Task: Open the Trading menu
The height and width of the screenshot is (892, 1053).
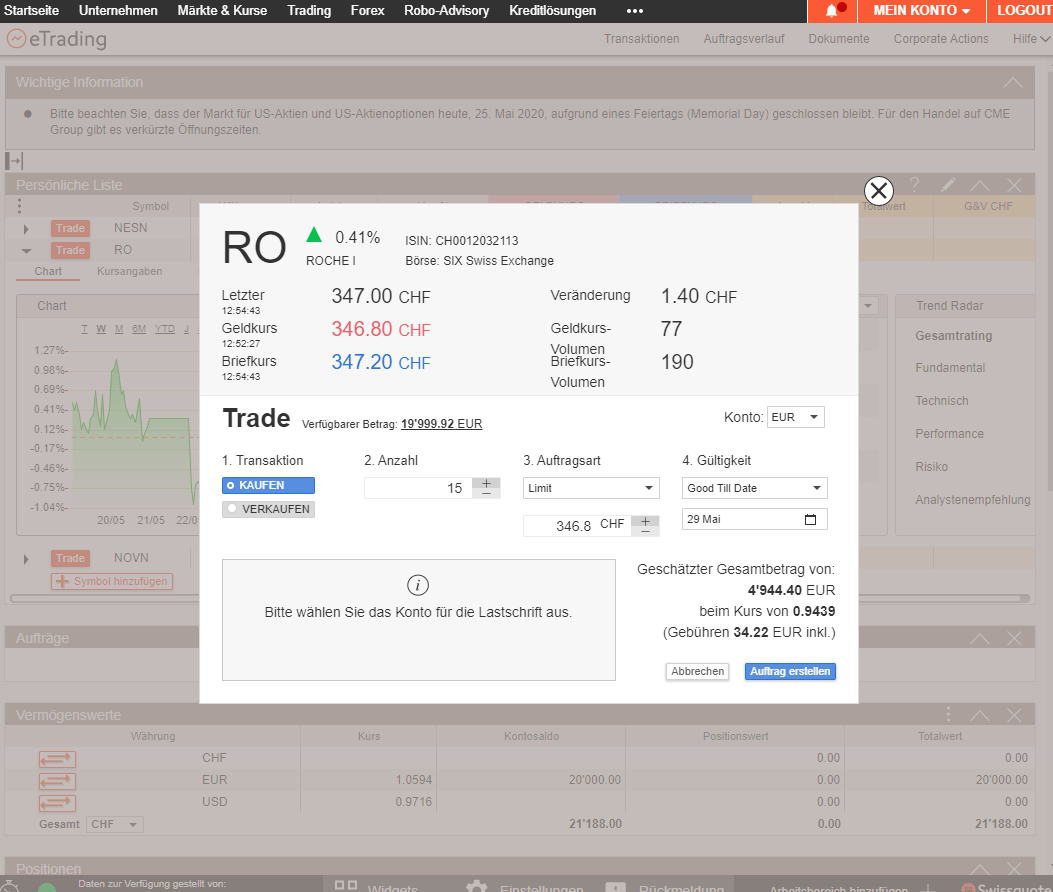Action: (309, 11)
